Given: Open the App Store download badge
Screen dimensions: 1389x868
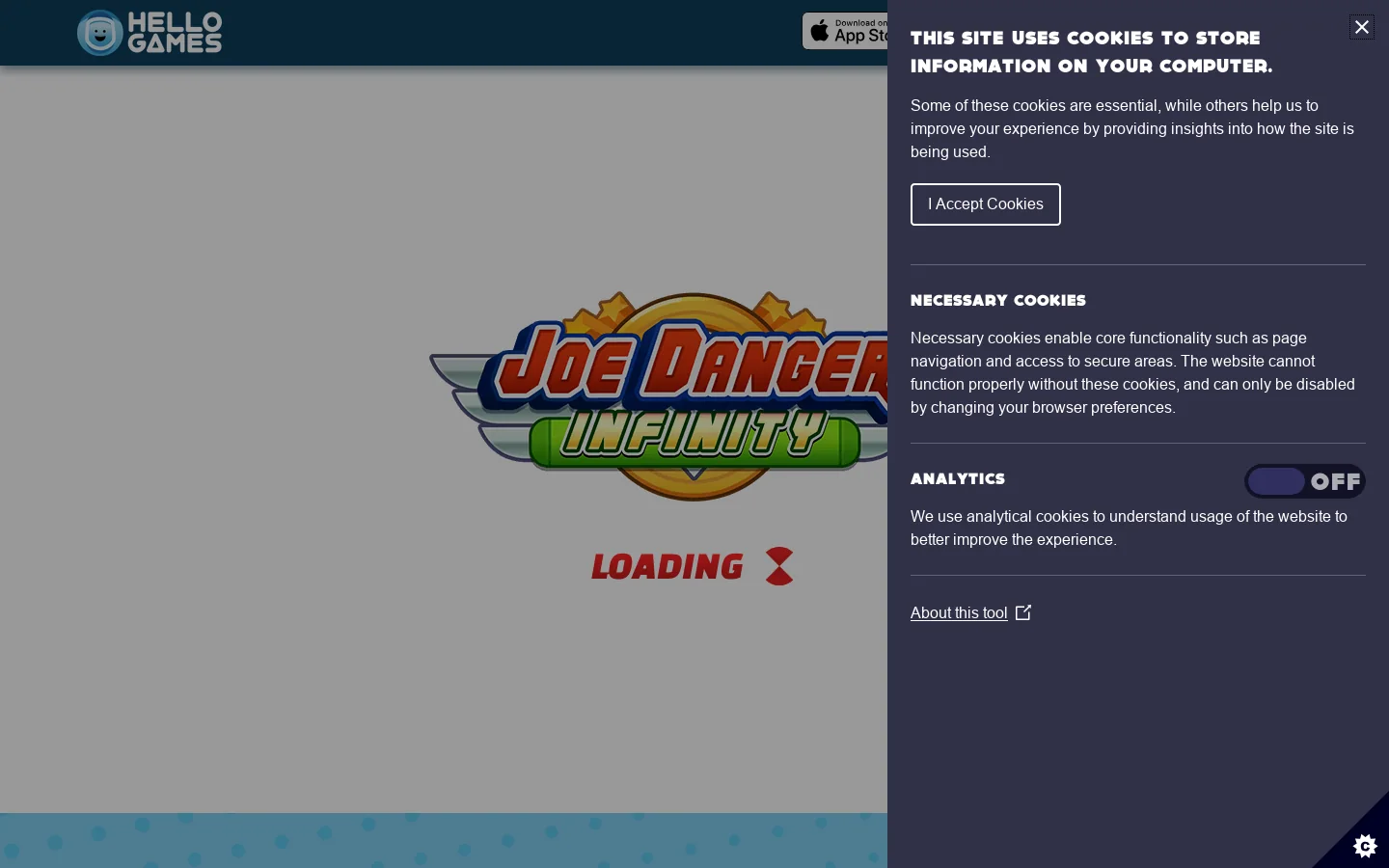Looking at the screenshot, I should (x=845, y=31).
